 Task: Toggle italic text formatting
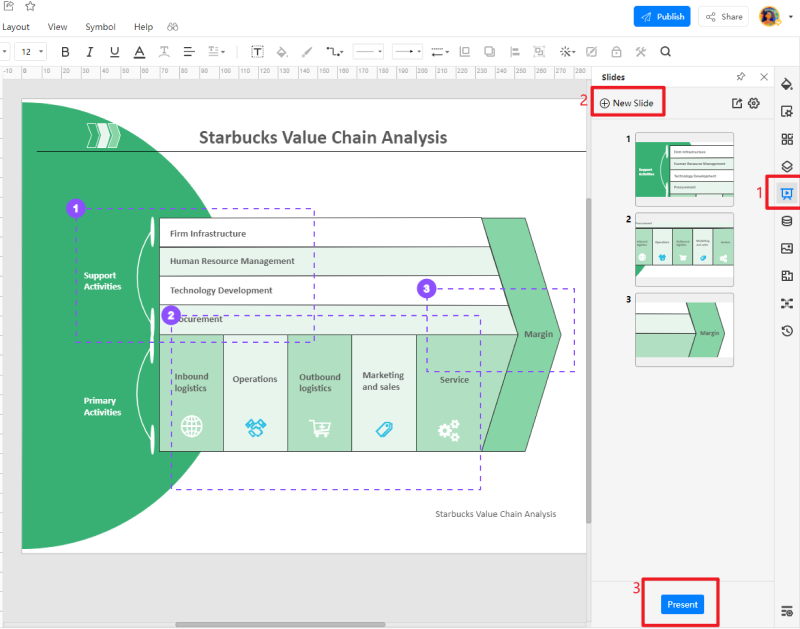[x=90, y=52]
